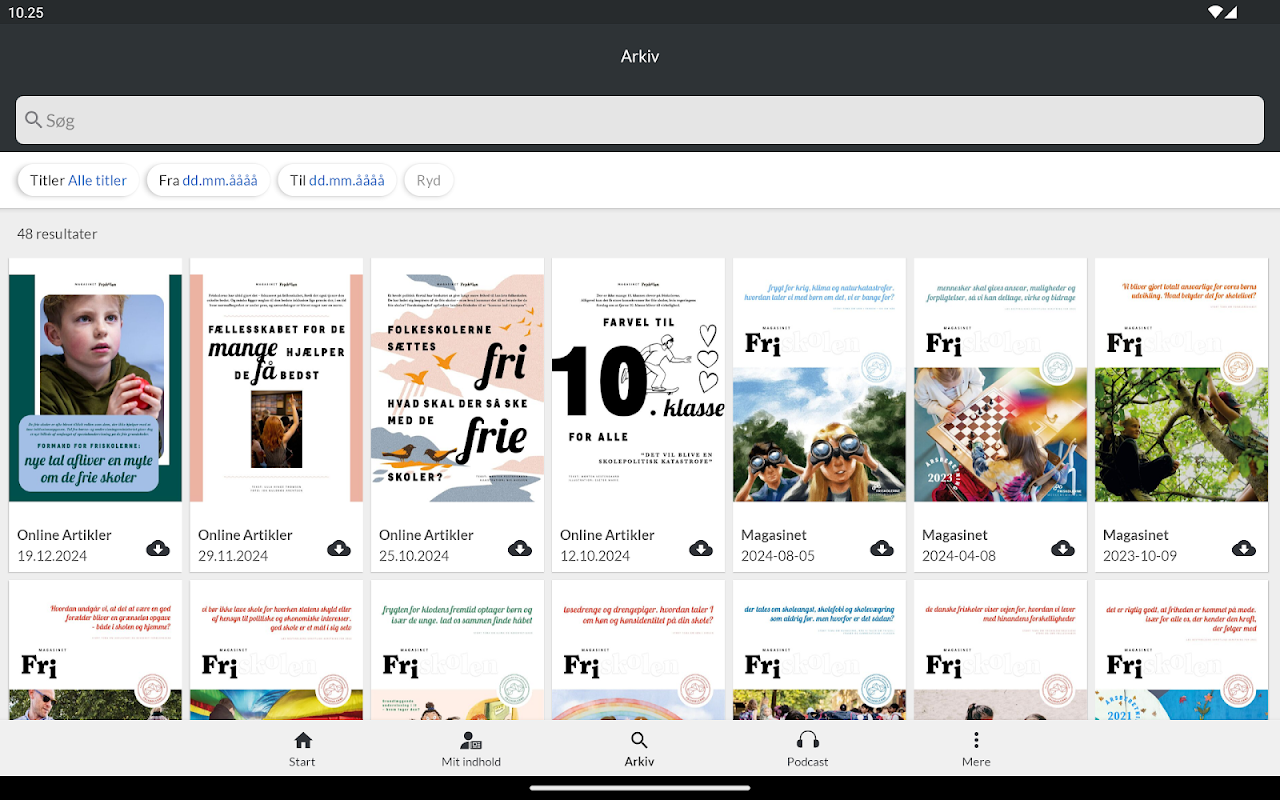The width and height of the screenshot is (1280, 800).
Task: Tap the '25.10.2024' date label
Action: (414, 556)
